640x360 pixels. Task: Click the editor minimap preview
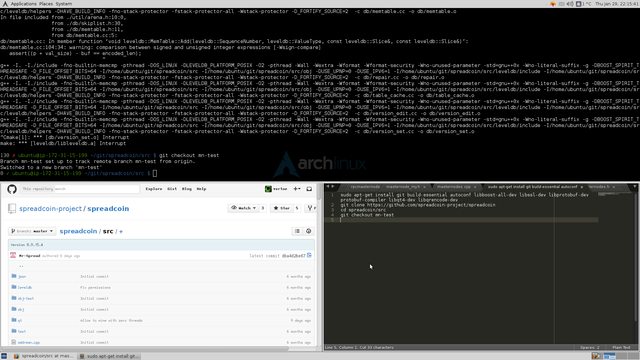coord(616,194)
